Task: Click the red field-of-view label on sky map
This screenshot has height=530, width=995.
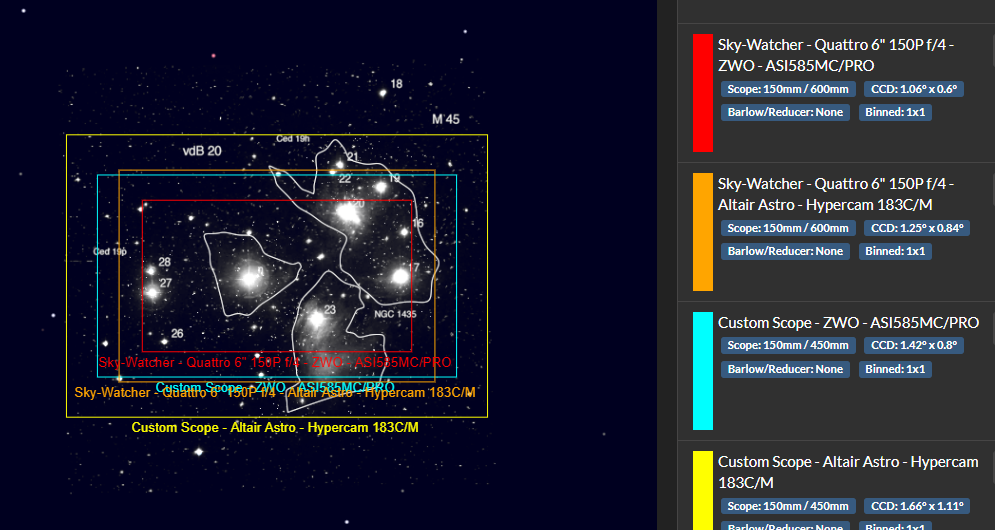Action: (275, 362)
